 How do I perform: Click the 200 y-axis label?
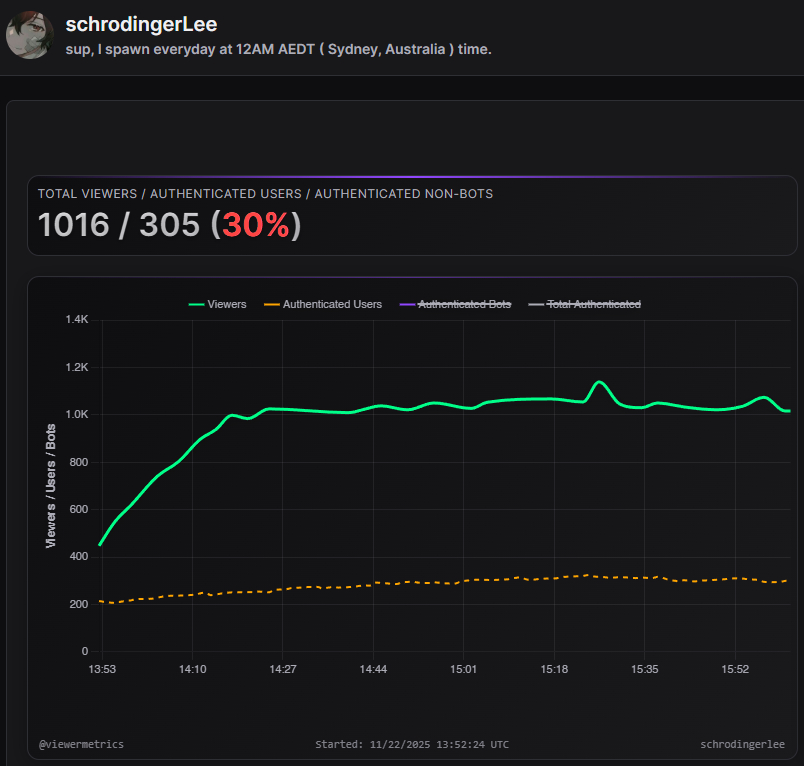pos(79,604)
